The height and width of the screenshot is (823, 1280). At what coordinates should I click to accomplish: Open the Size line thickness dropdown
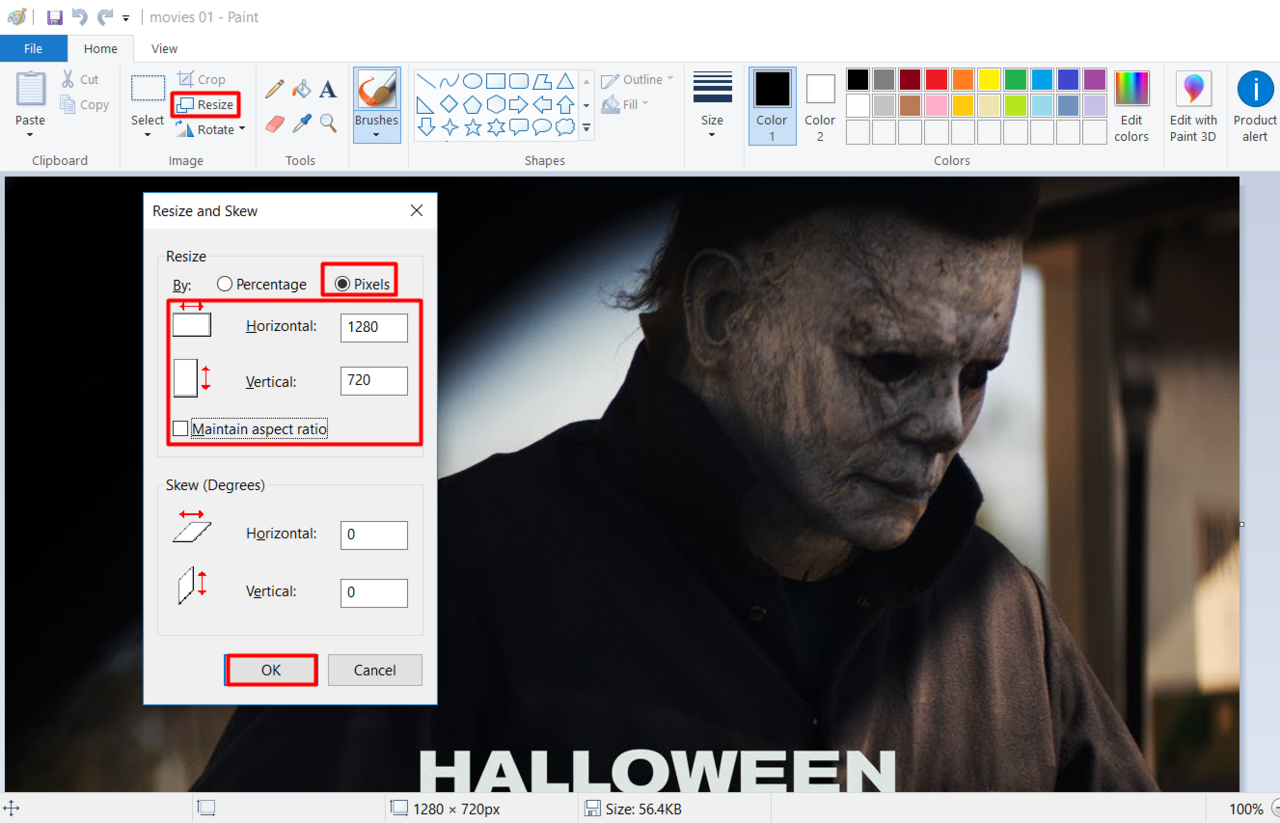[712, 105]
